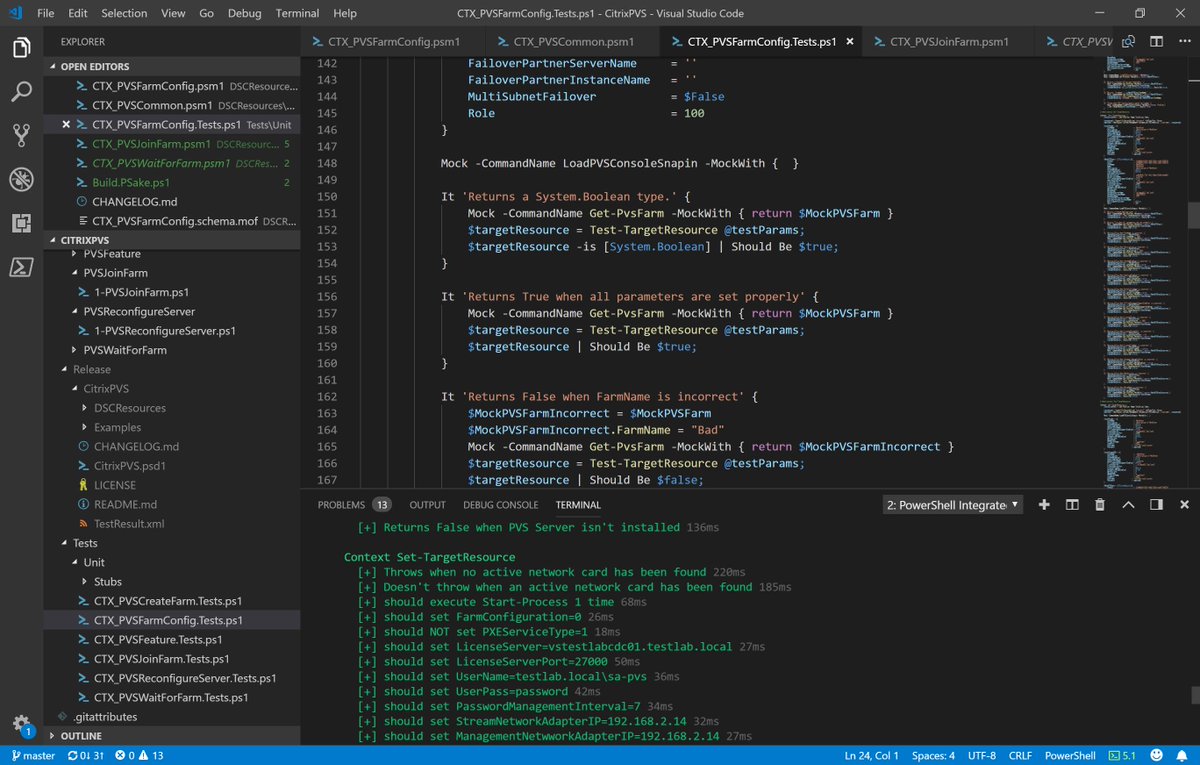Open the Search view in activity bar
This screenshot has width=1200, height=765.
(x=21, y=91)
